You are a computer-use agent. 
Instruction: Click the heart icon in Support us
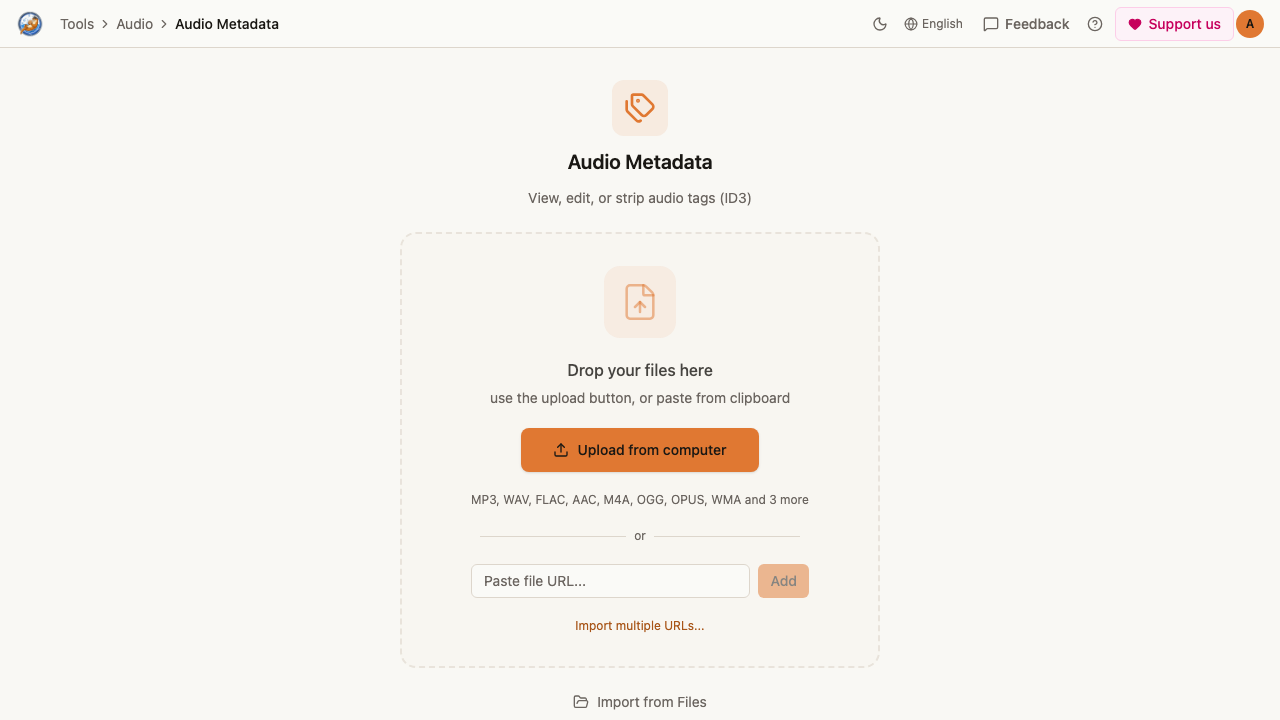tap(1135, 24)
